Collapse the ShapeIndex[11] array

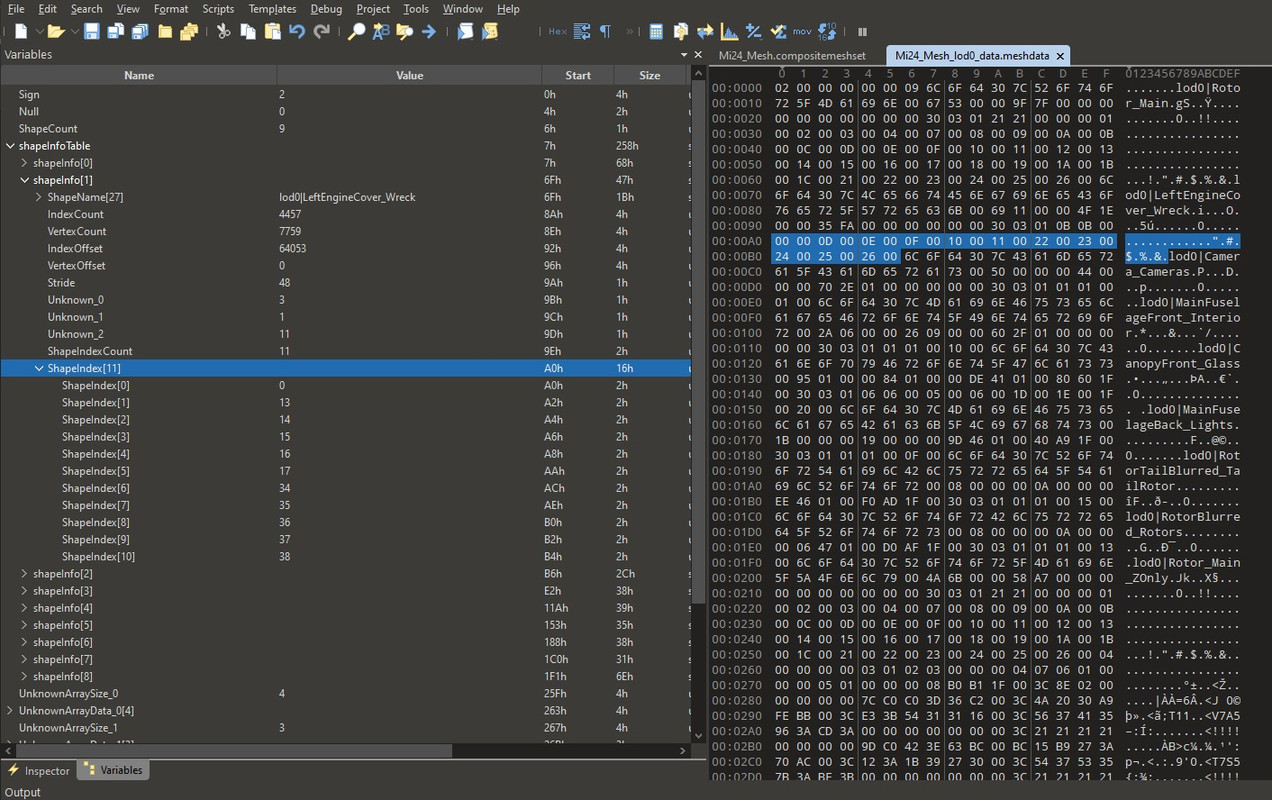pyautogui.click(x=39, y=368)
